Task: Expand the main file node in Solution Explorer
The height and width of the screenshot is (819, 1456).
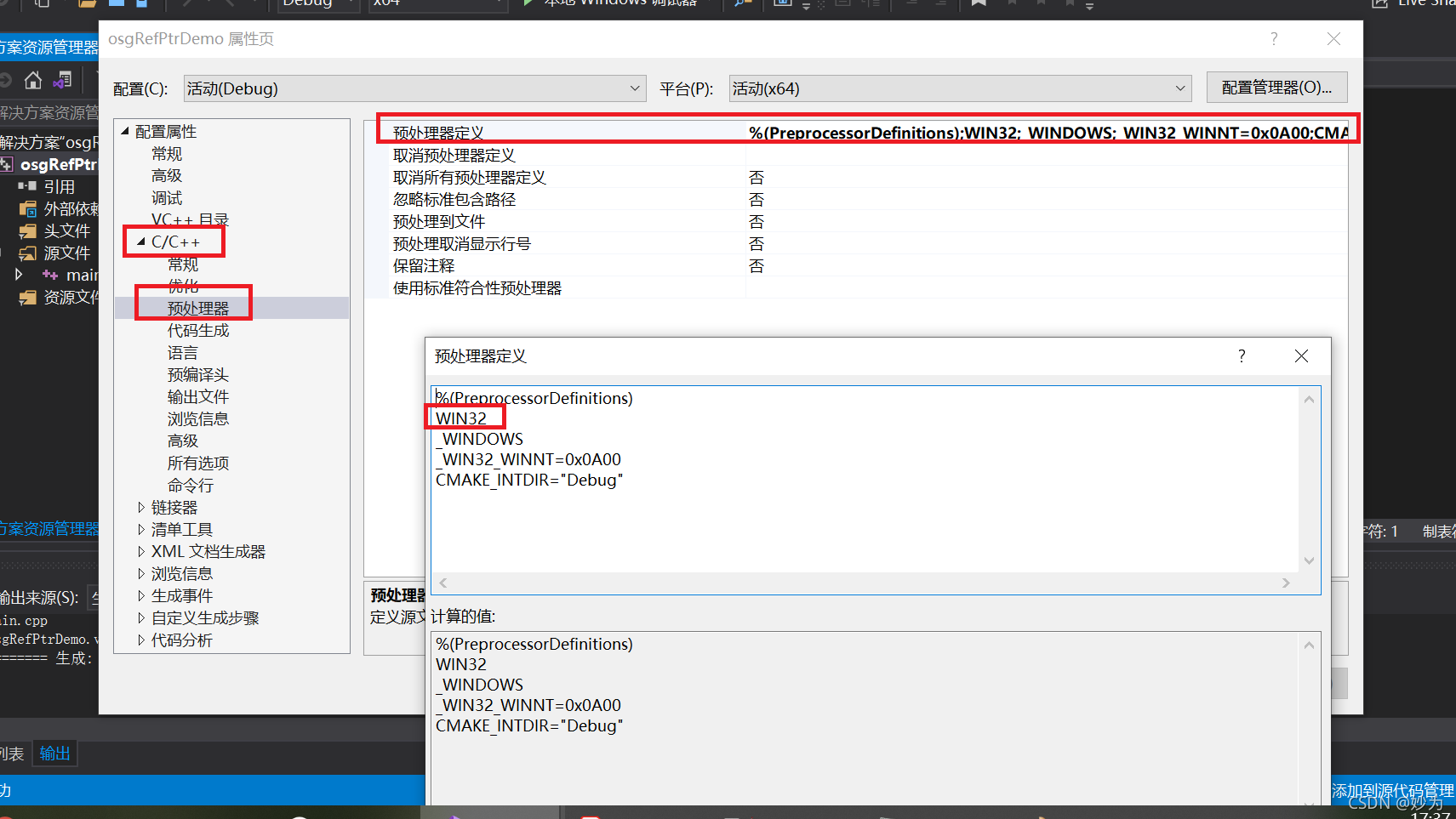Action: tap(19, 275)
